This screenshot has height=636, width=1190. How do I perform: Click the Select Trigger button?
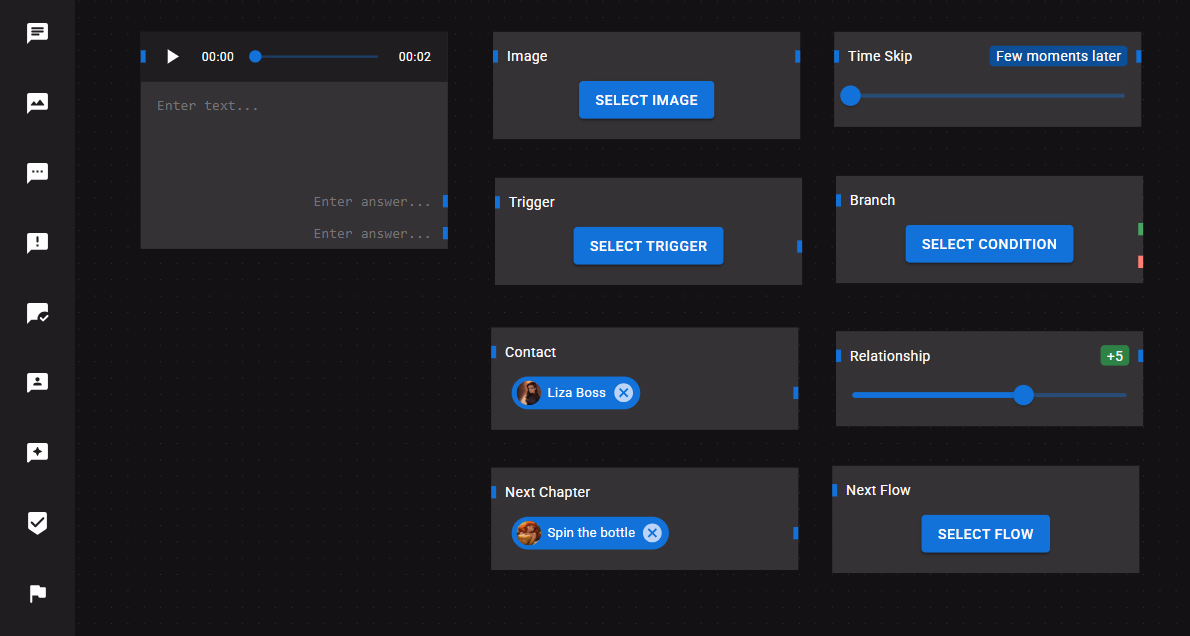(648, 246)
